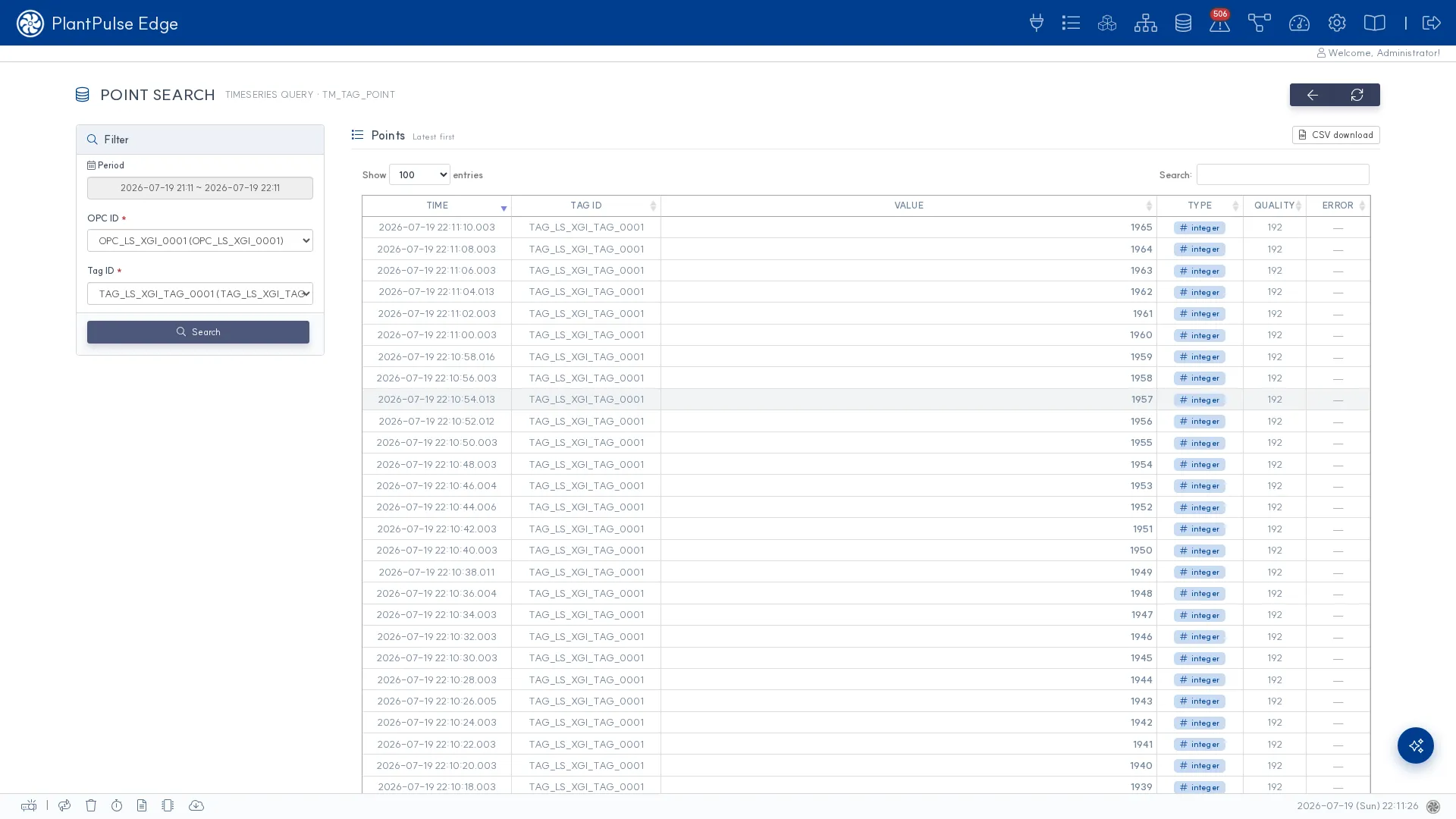
Task: Open the OPC ID dropdown
Action: click(200, 240)
